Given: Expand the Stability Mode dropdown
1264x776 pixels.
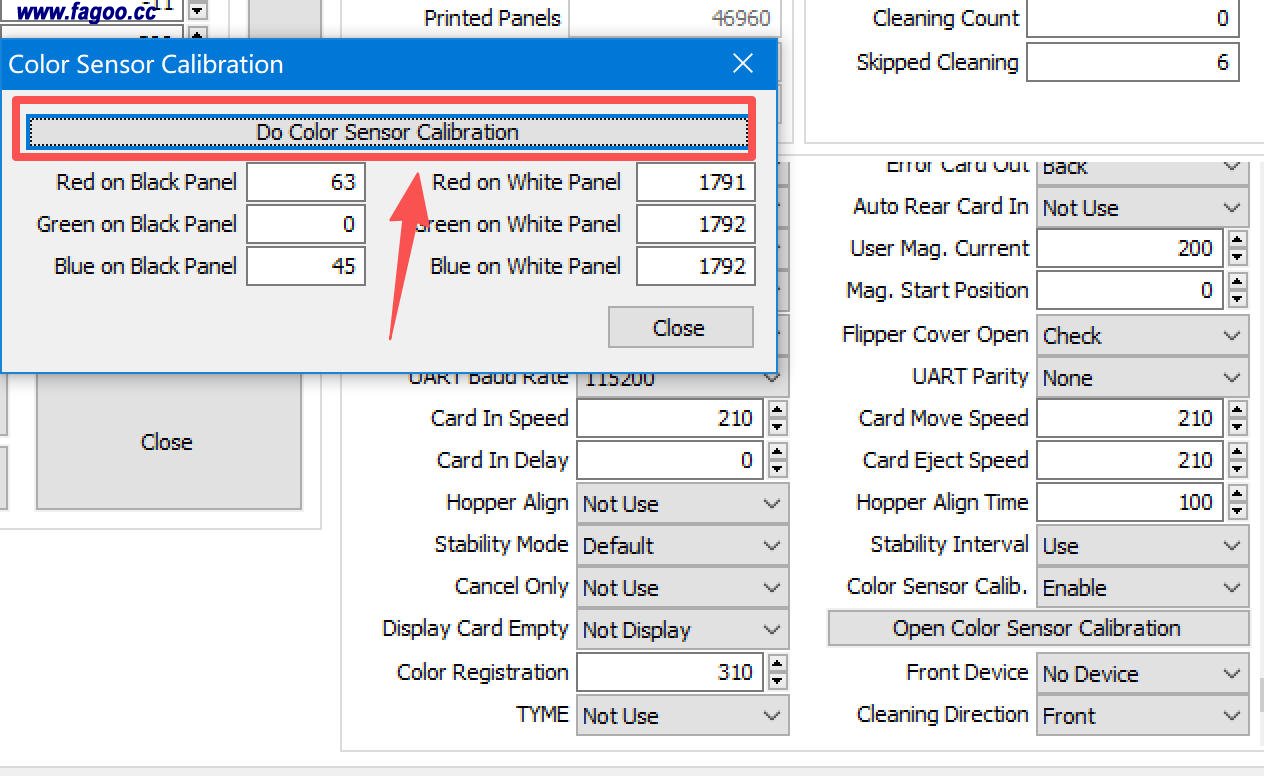Looking at the screenshot, I should pos(682,546).
